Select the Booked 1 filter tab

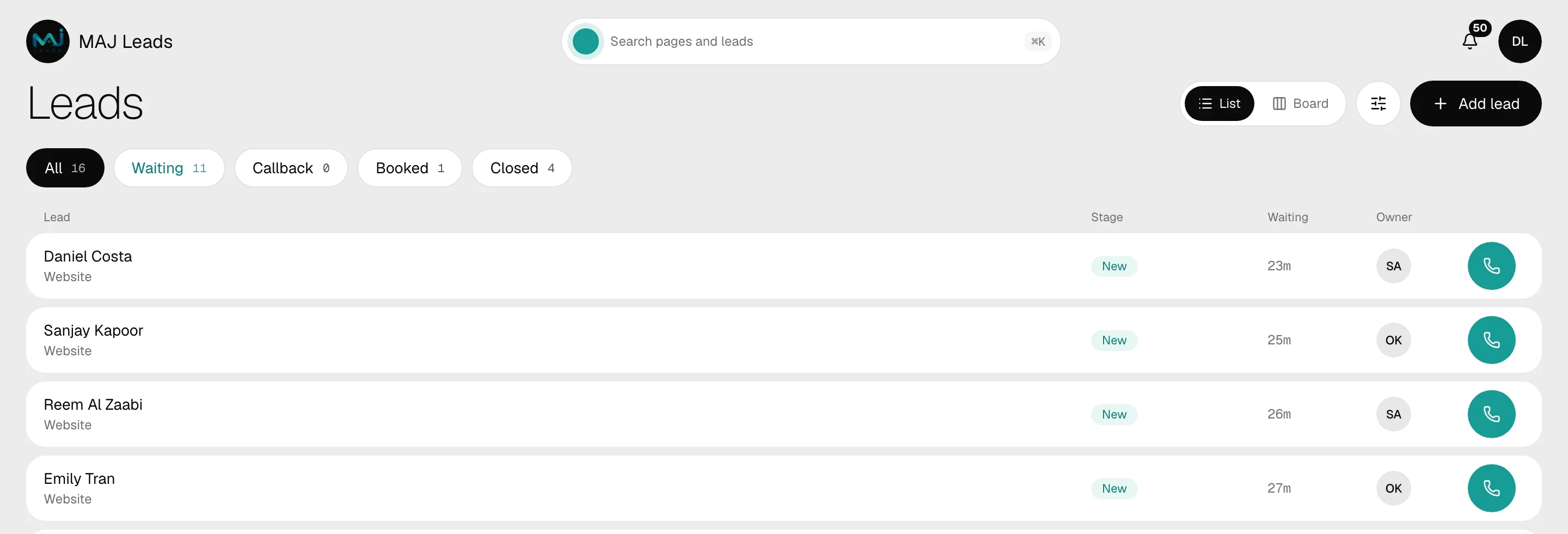(x=409, y=168)
